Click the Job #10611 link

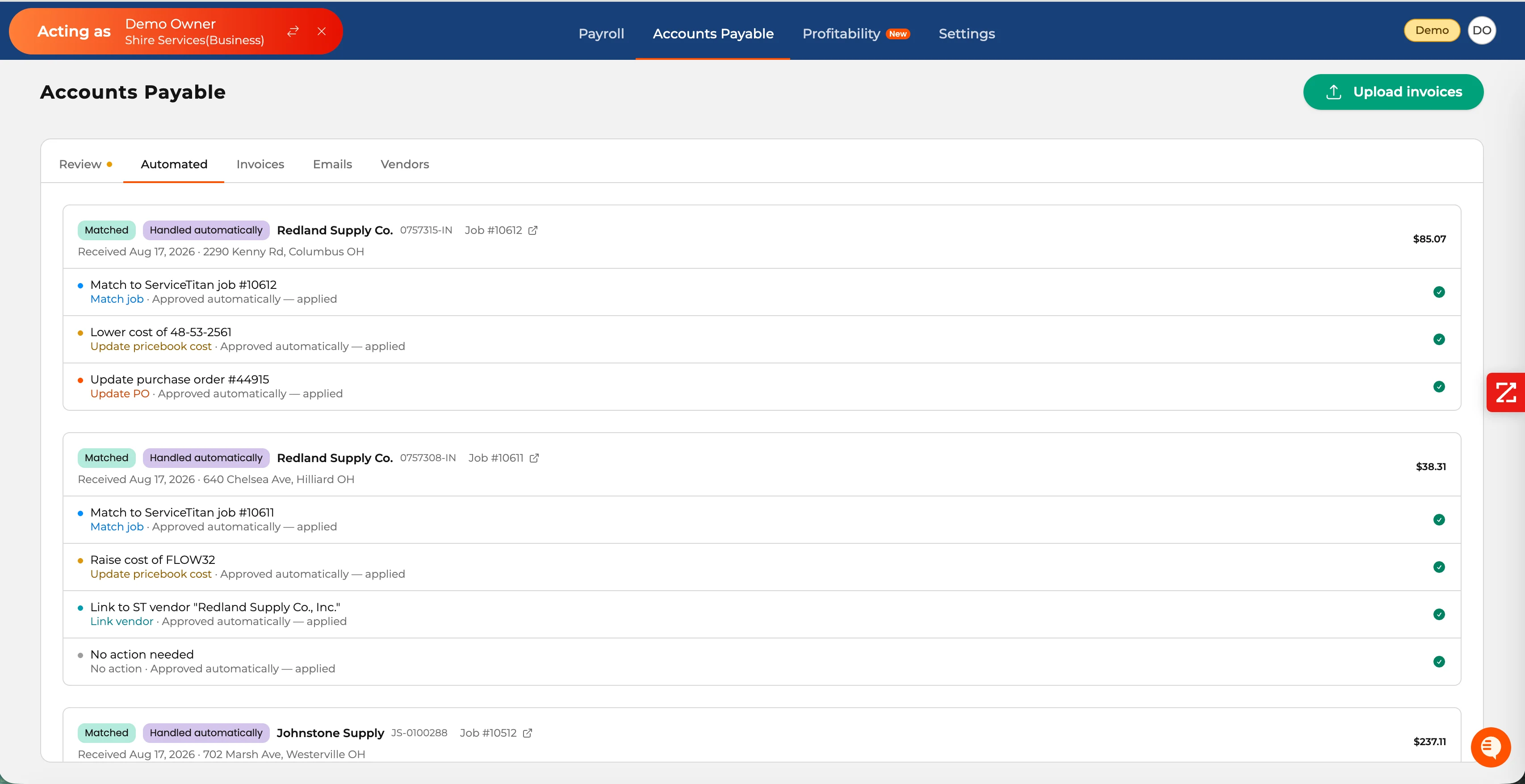(495, 458)
